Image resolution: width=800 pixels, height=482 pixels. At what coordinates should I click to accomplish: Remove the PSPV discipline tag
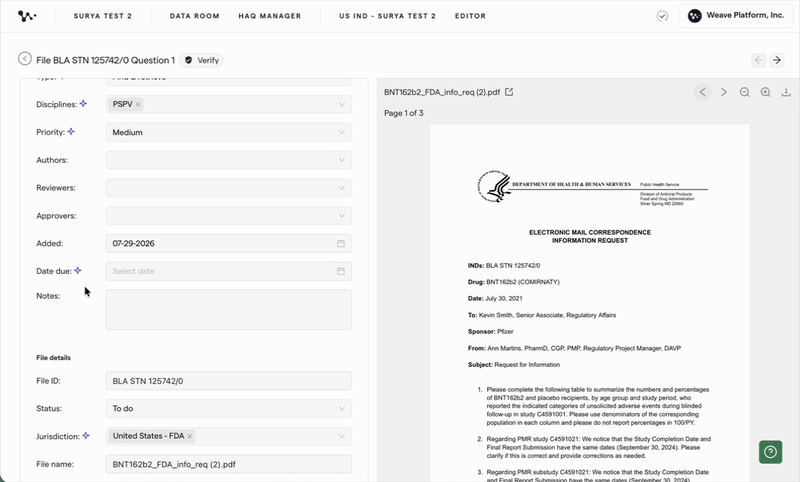(138, 104)
